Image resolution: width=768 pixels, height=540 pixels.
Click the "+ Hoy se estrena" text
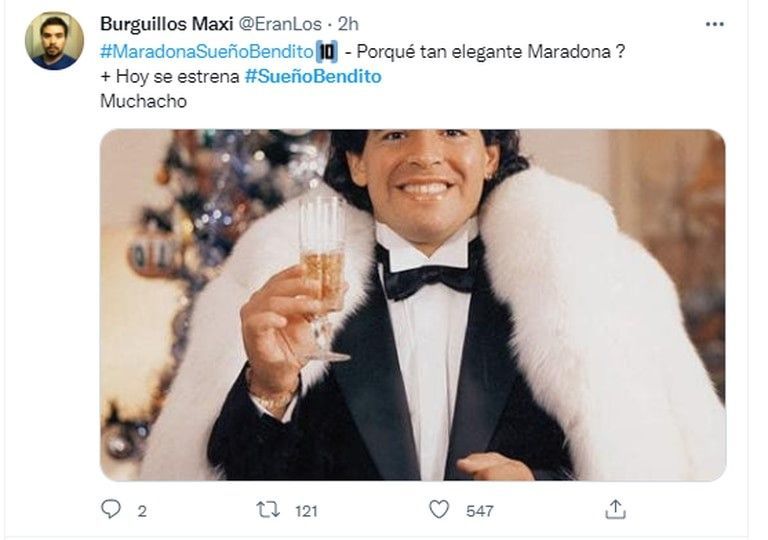(170, 77)
